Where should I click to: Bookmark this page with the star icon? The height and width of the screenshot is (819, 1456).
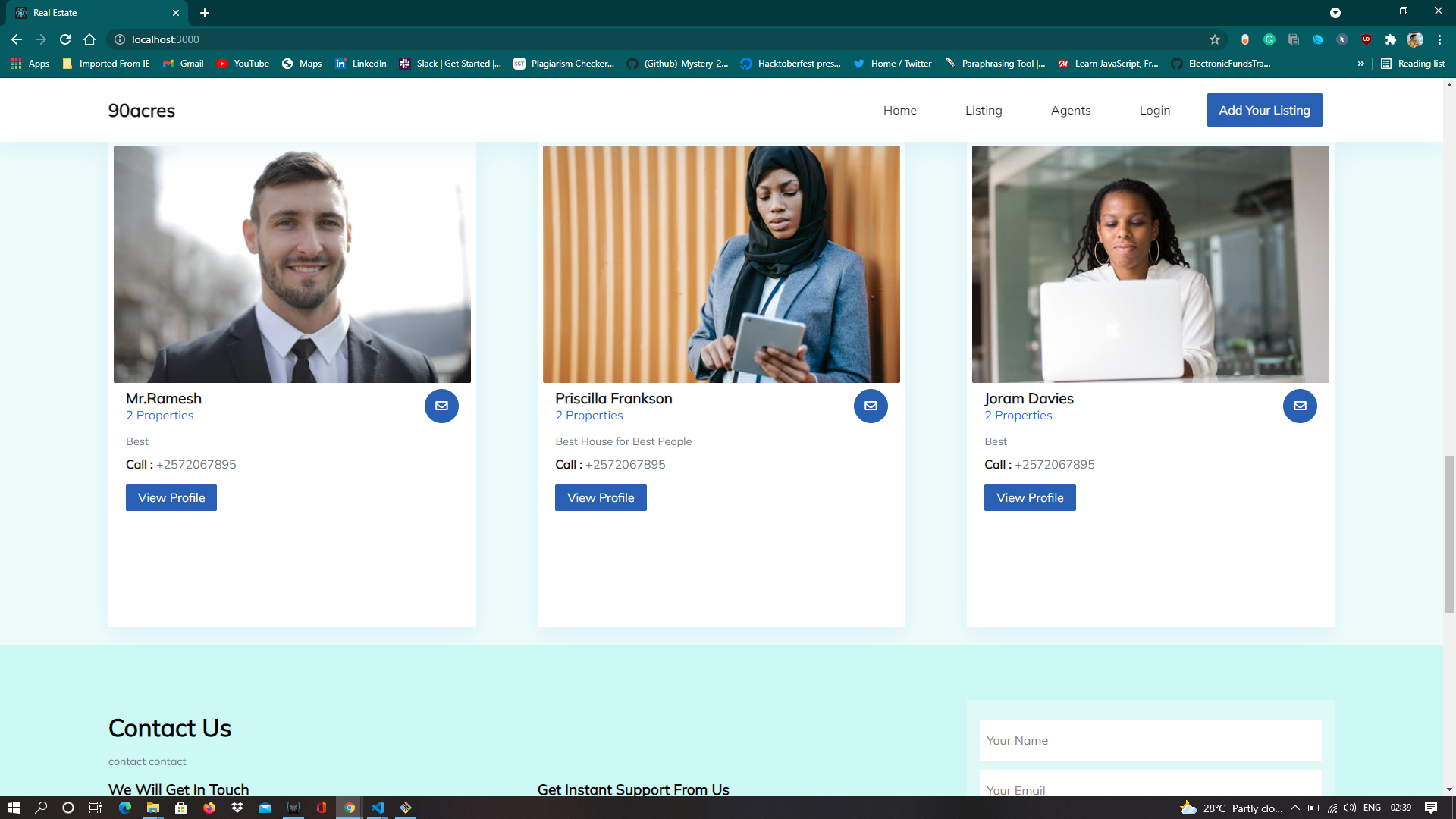coord(1215,39)
